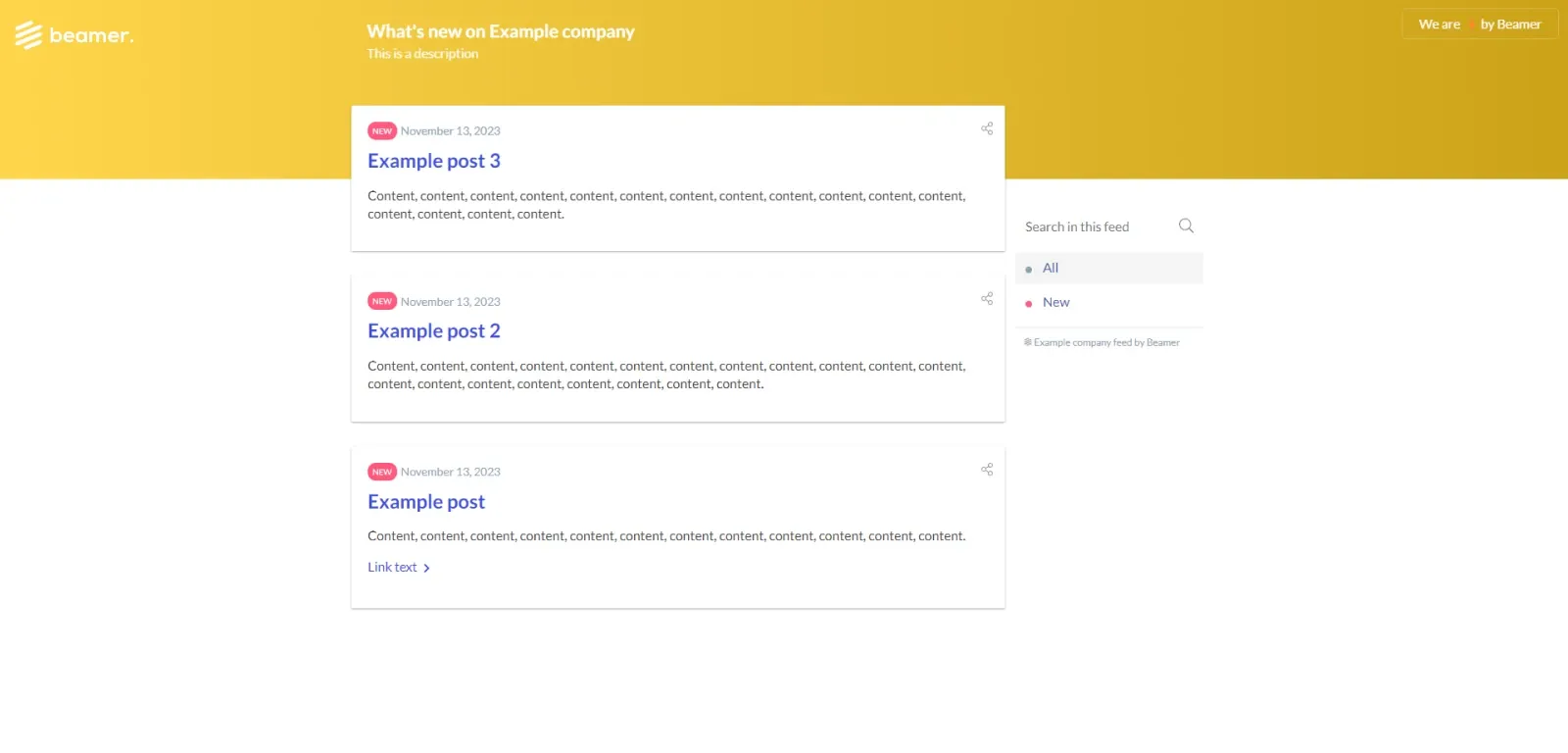1568x753 pixels.
Task: Click the NEW badge on Example post 2
Action: click(382, 301)
